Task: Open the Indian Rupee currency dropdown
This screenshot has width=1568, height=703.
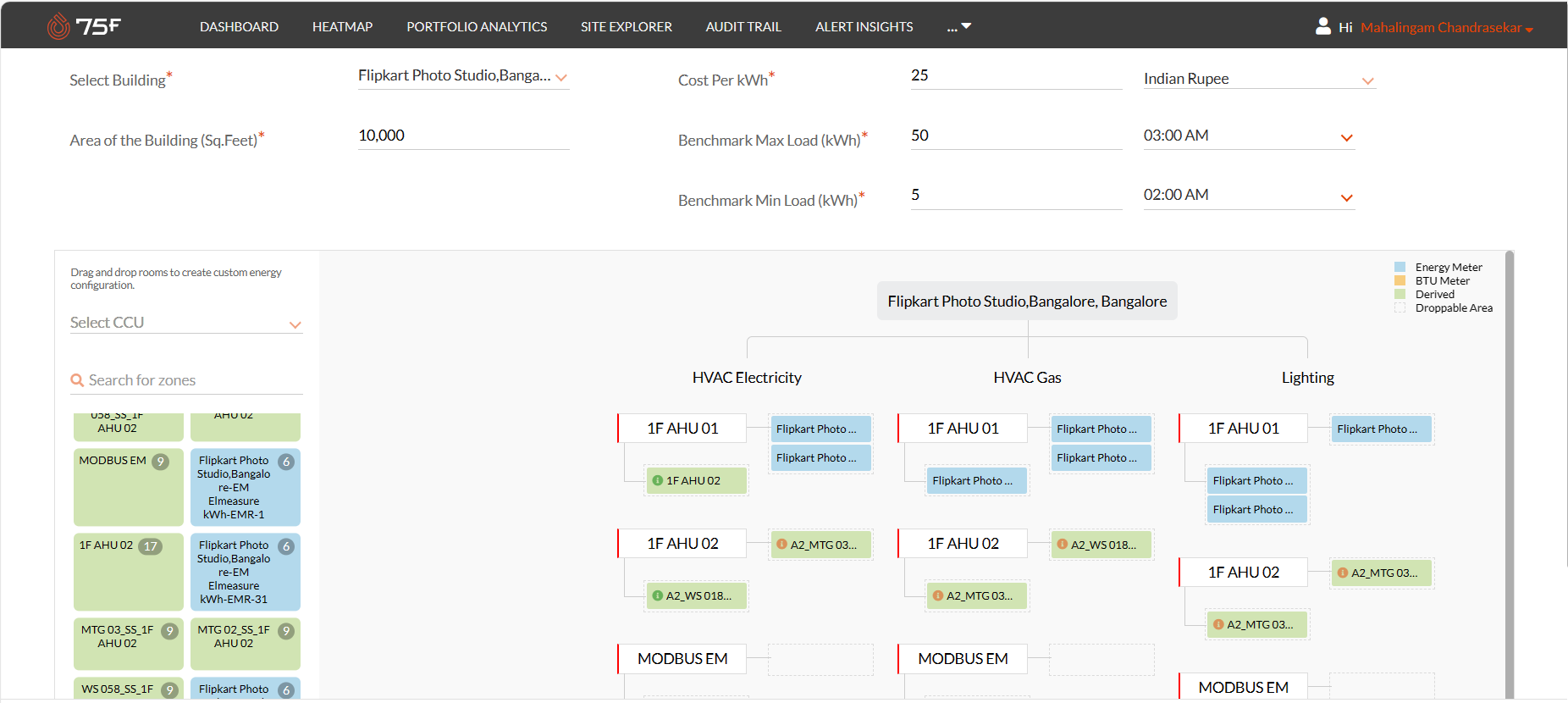Action: [x=1260, y=79]
